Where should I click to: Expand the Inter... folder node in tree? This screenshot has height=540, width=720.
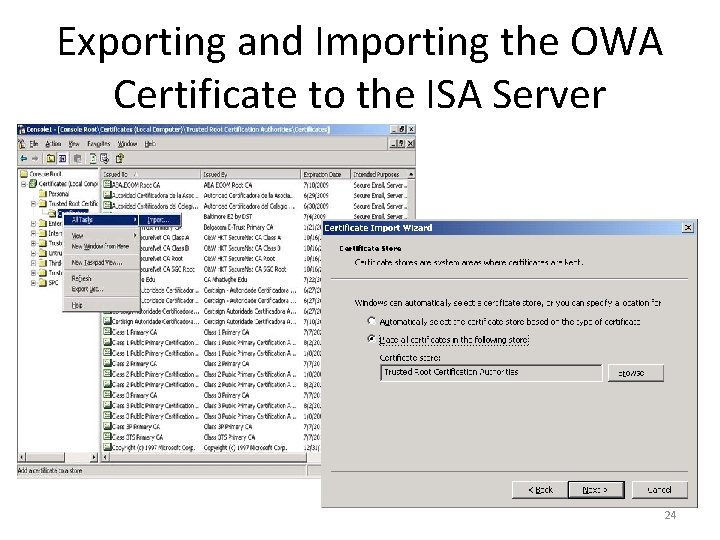pos(33,233)
